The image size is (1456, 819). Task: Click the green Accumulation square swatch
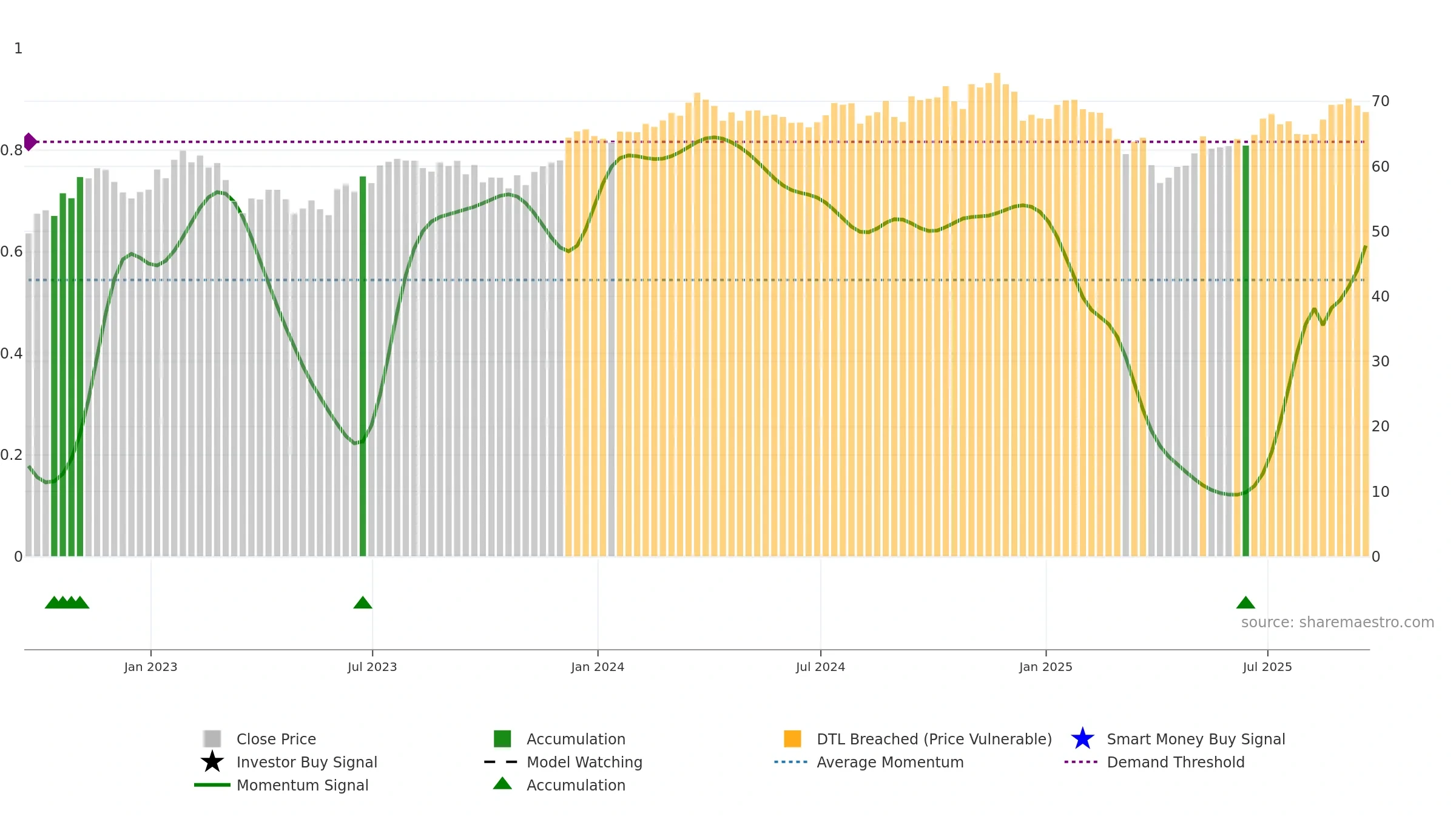[x=502, y=739]
